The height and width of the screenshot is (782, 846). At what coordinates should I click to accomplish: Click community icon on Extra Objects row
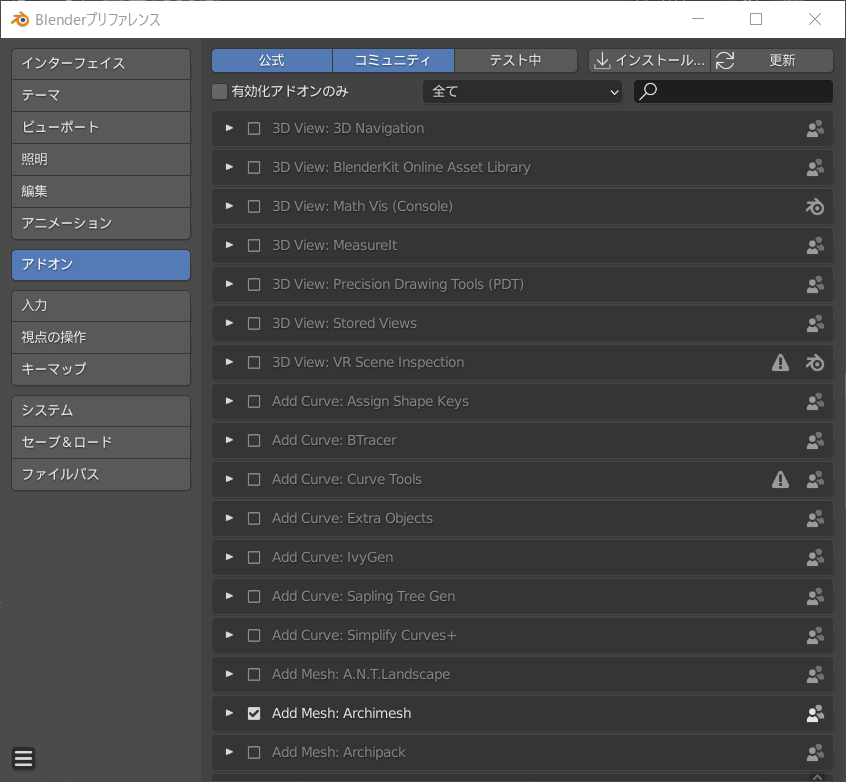pyautogui.click(x=815, y=518)
